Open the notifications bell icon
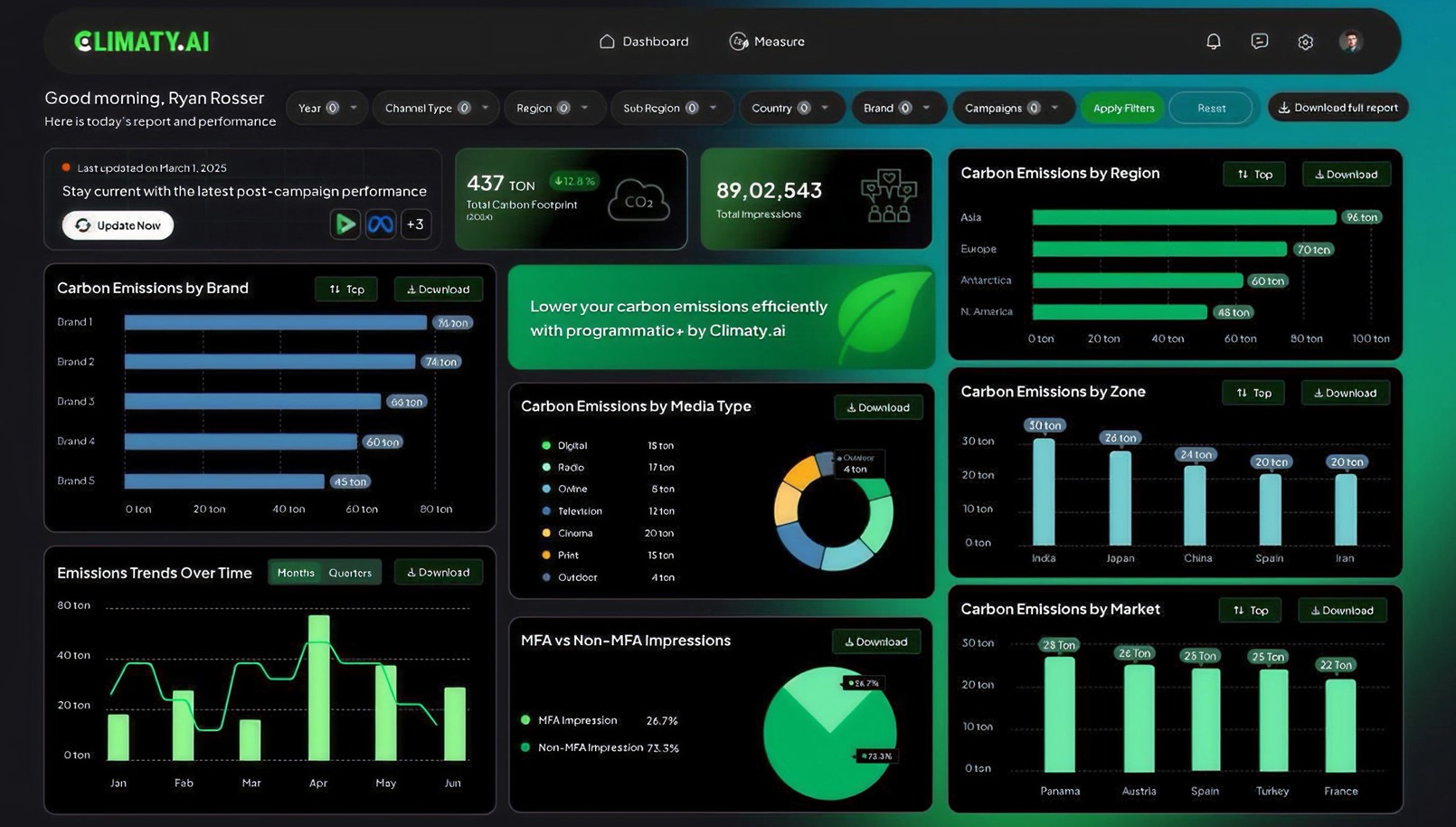The image size is (1456, 827). point(1214,42)
